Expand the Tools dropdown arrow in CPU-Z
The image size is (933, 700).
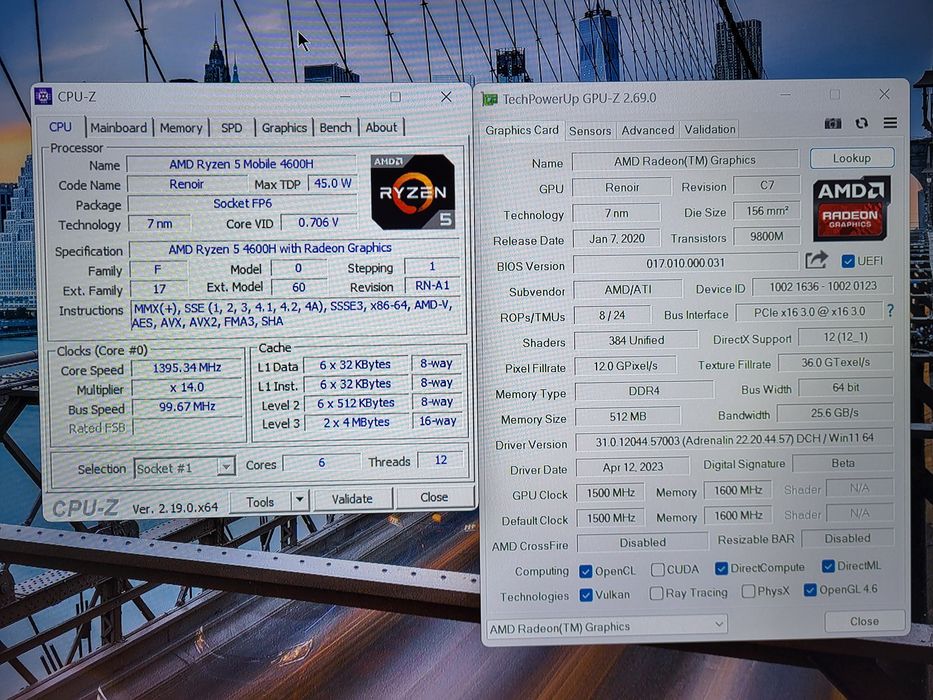(300, 500)
